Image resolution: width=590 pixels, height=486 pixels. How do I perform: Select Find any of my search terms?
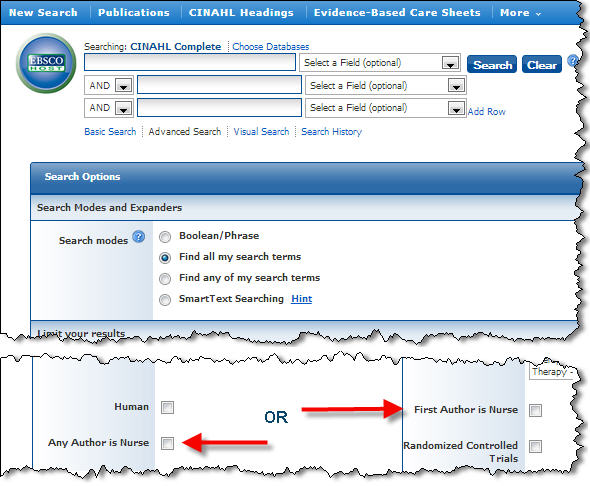[x=165, y=279]
